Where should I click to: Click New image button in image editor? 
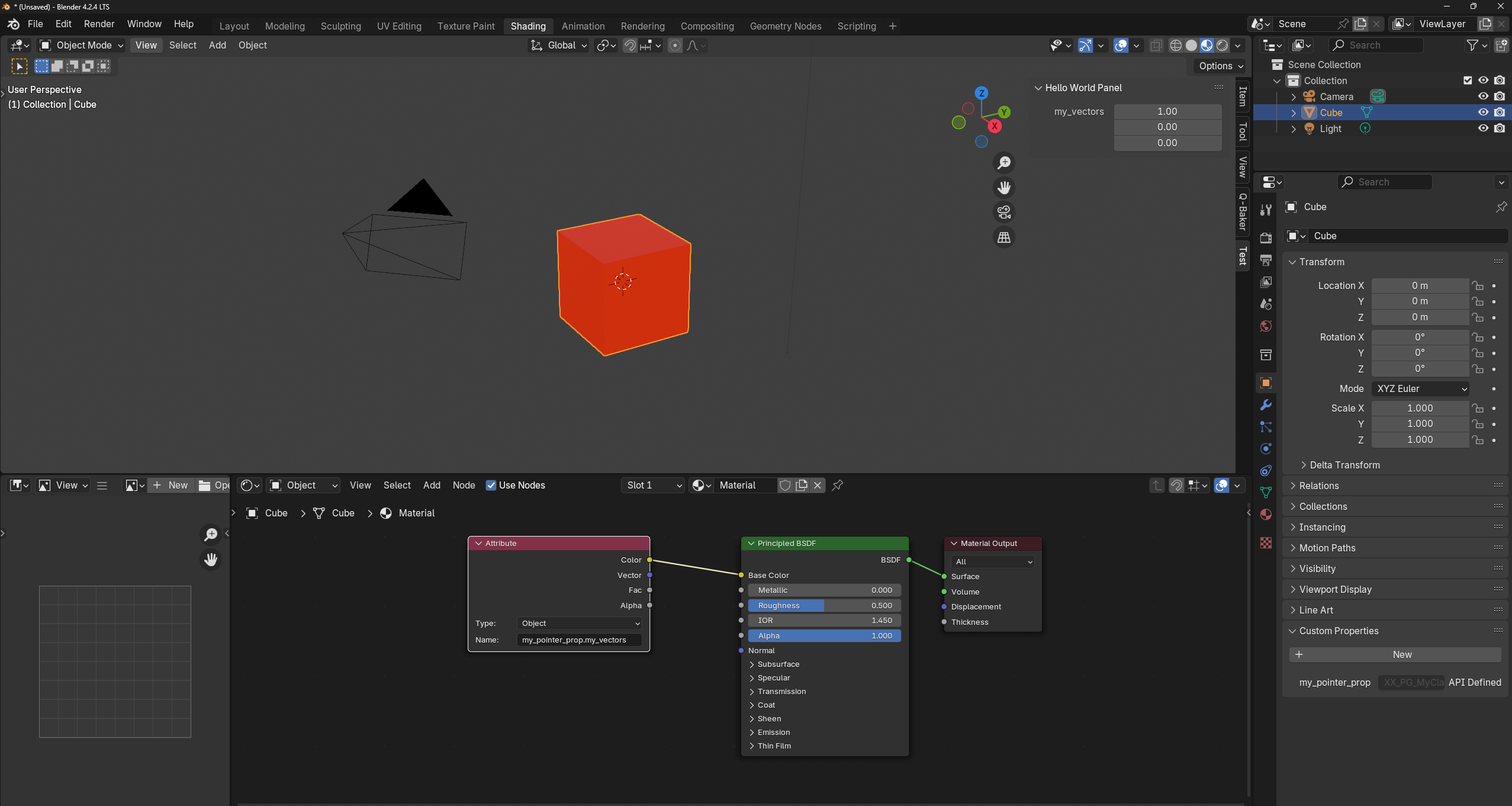(170, 486)
